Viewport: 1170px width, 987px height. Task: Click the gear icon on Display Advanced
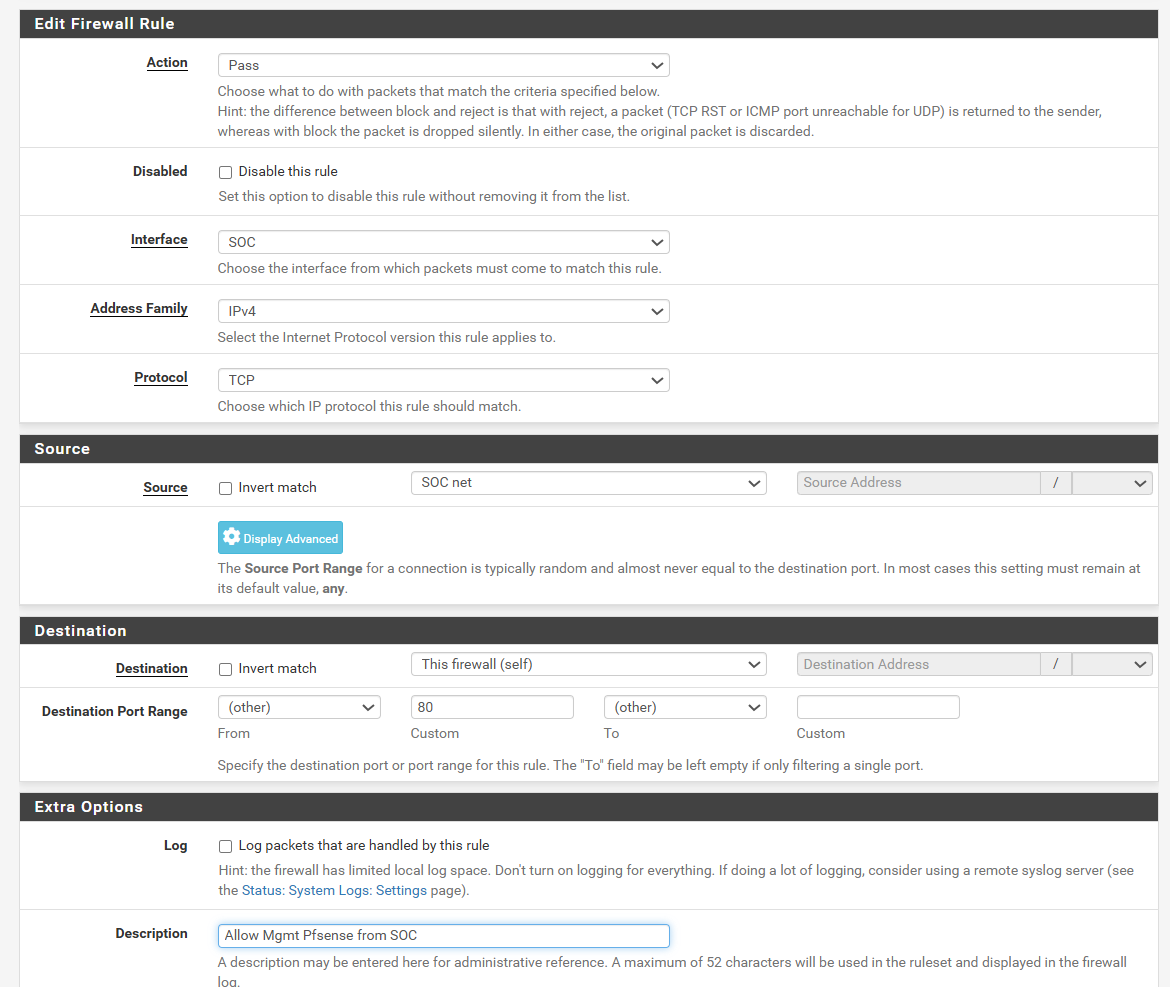tap(232, 537)
